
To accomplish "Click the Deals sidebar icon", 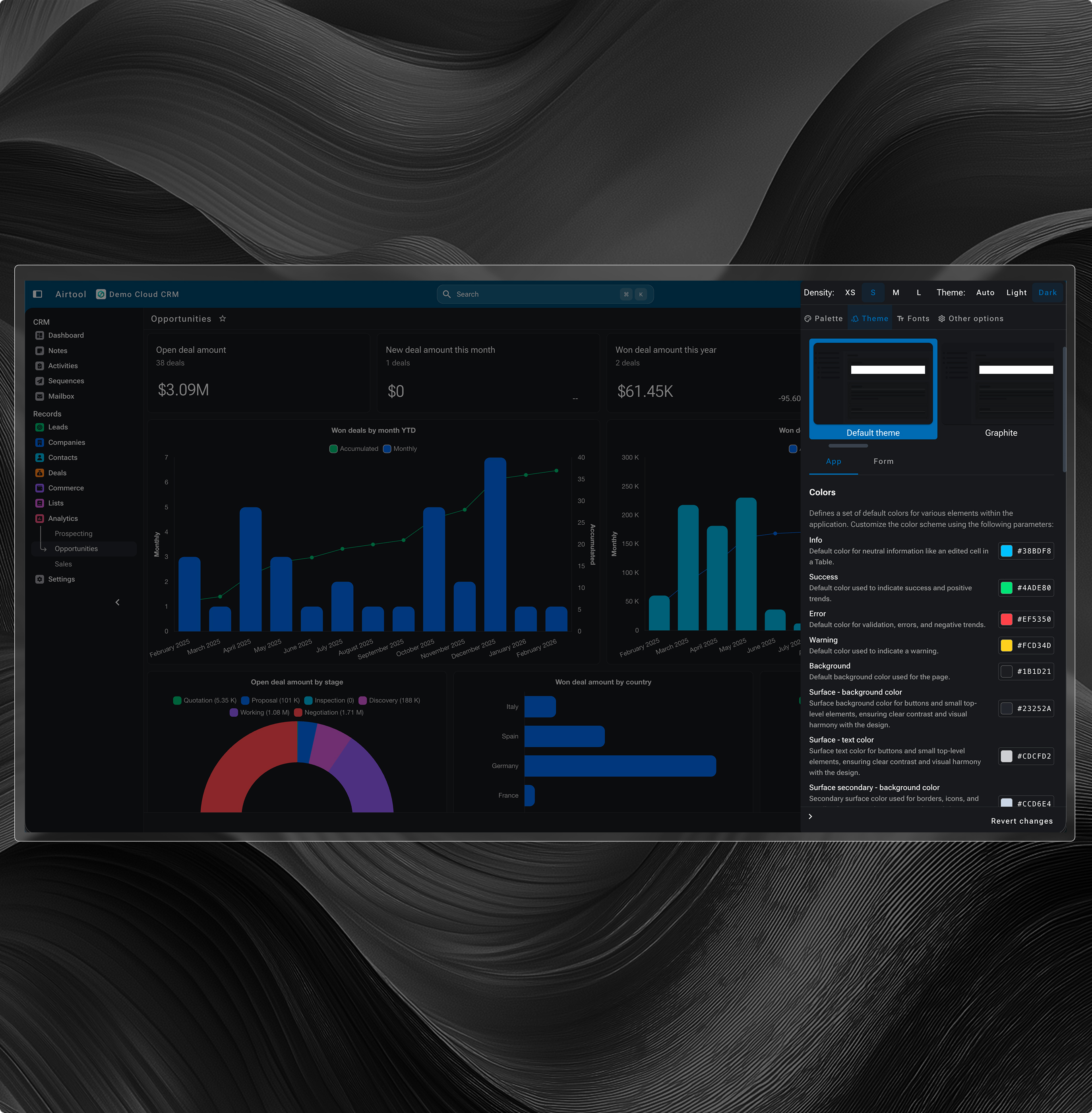I will 40,473.
